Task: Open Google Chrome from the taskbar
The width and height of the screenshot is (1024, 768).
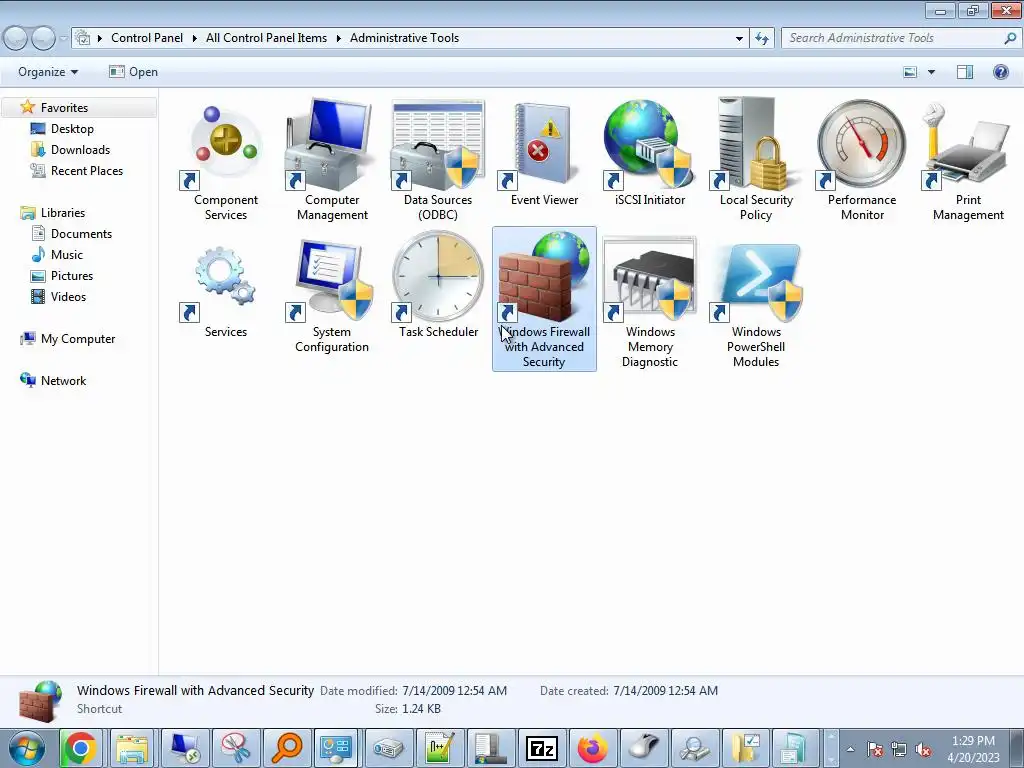Action: click(x=80, y=748)
